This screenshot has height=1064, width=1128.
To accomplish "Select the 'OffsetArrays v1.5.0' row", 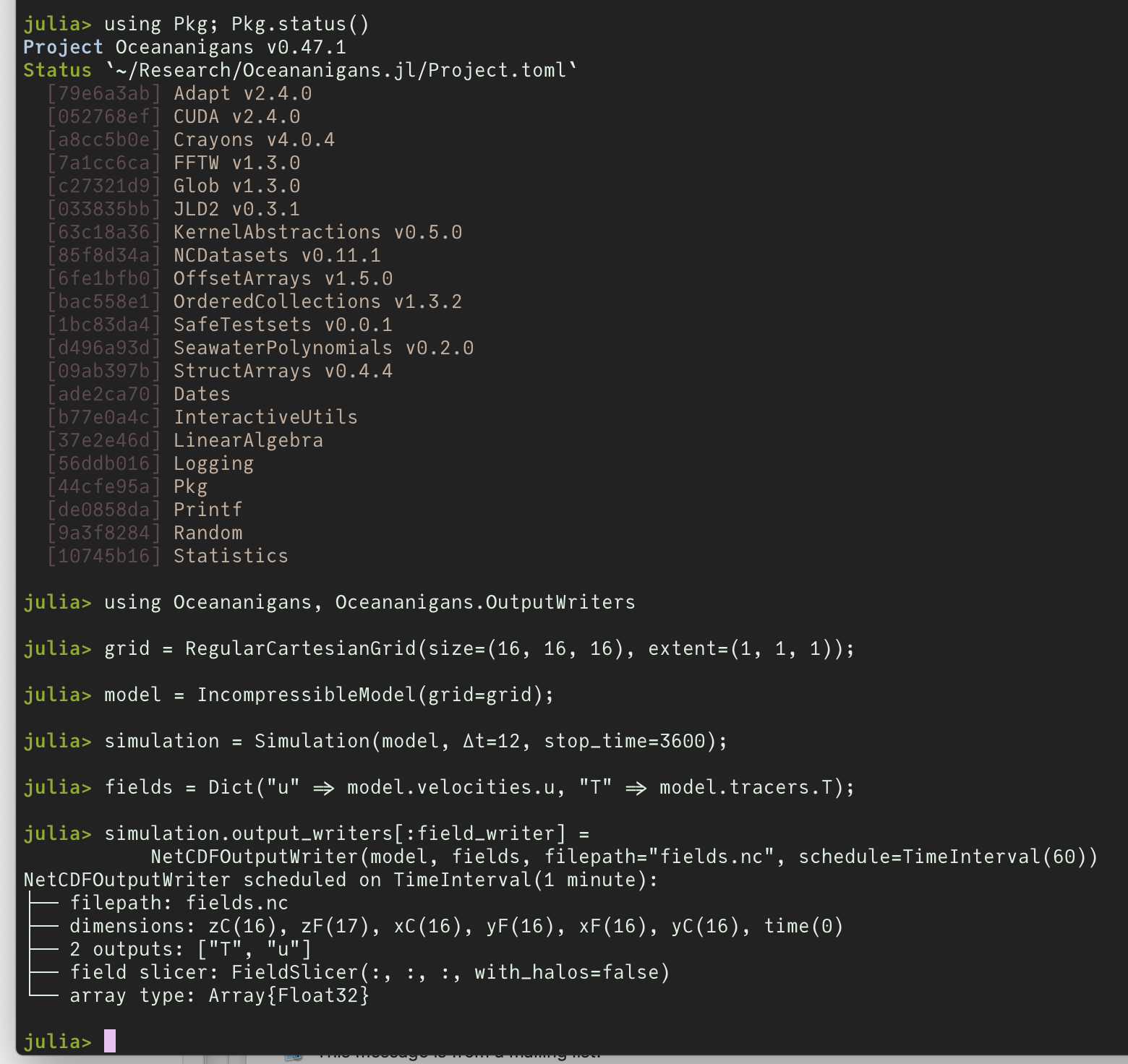I will click(x=220, y=278).
